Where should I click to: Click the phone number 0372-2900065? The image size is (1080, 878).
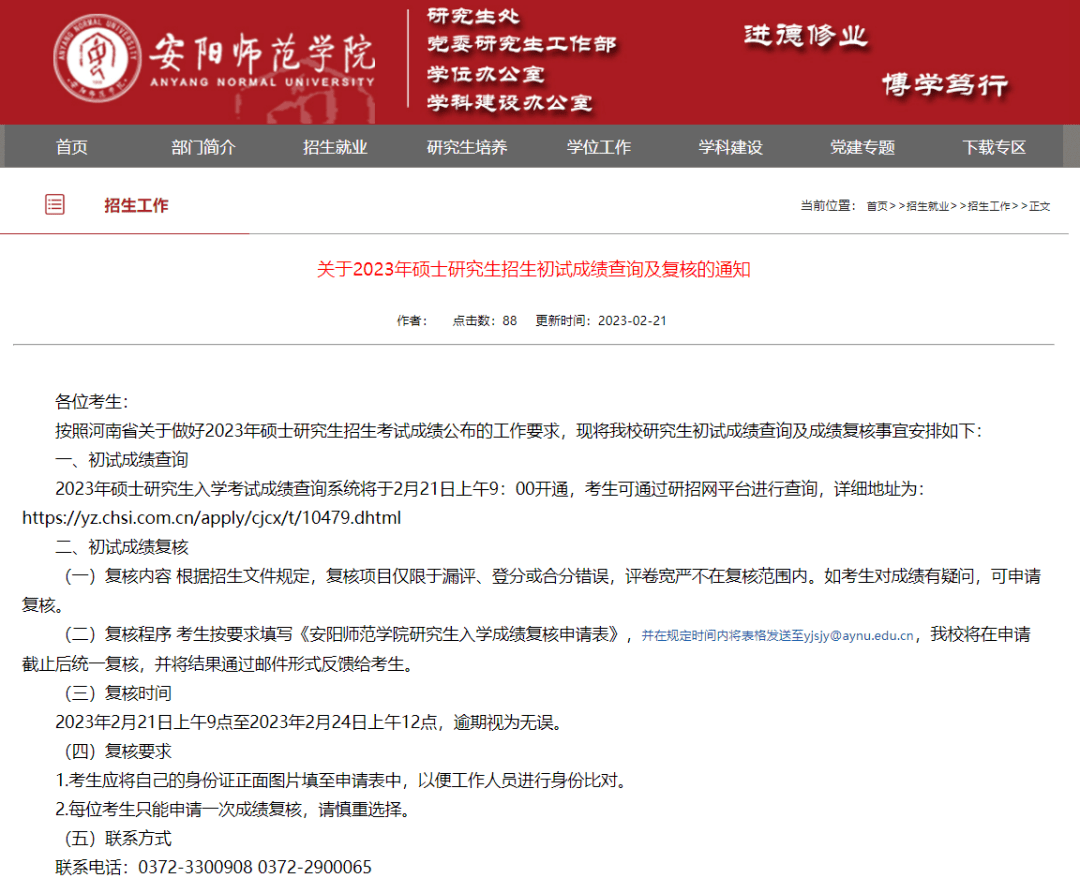[x=315, y=868]
